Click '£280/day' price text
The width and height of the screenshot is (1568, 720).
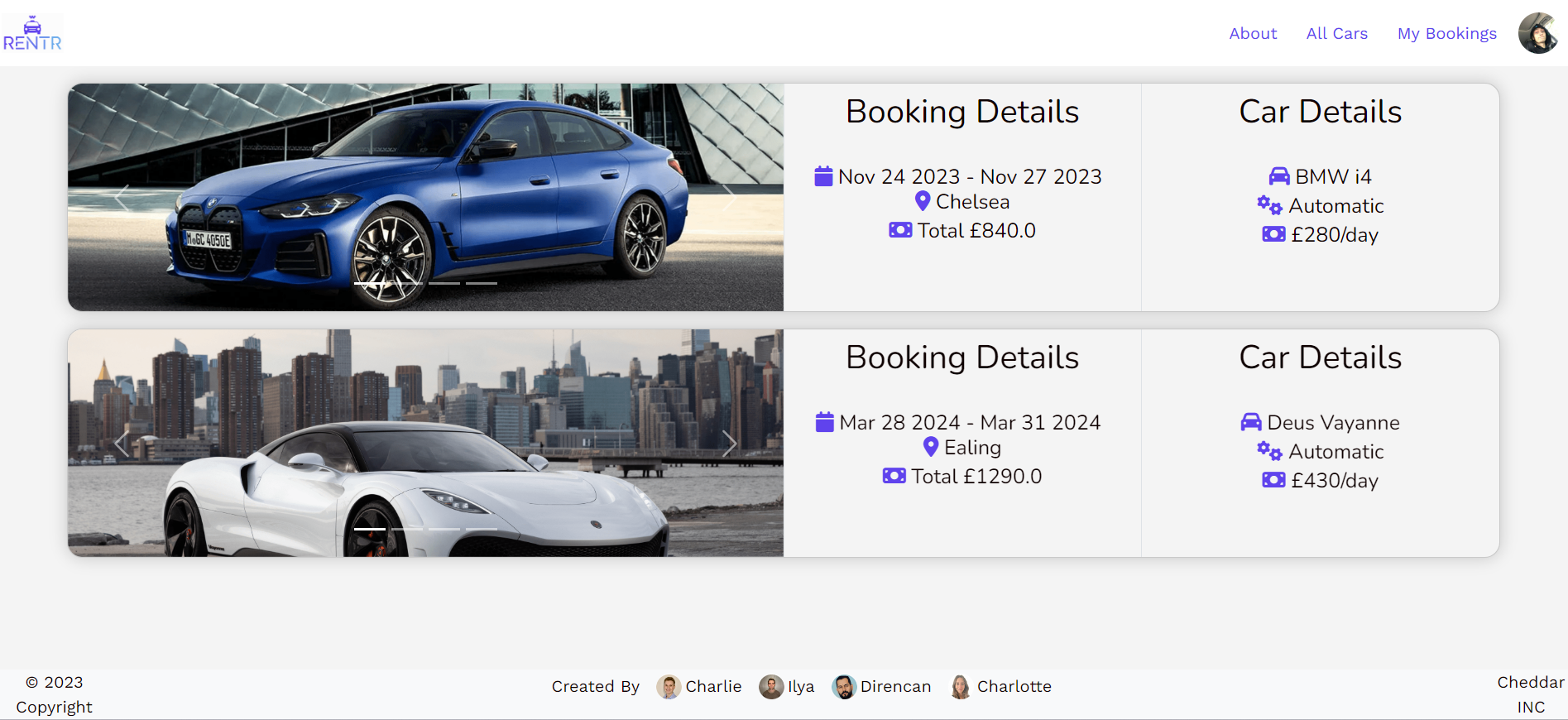click(x=1335, y=235)
